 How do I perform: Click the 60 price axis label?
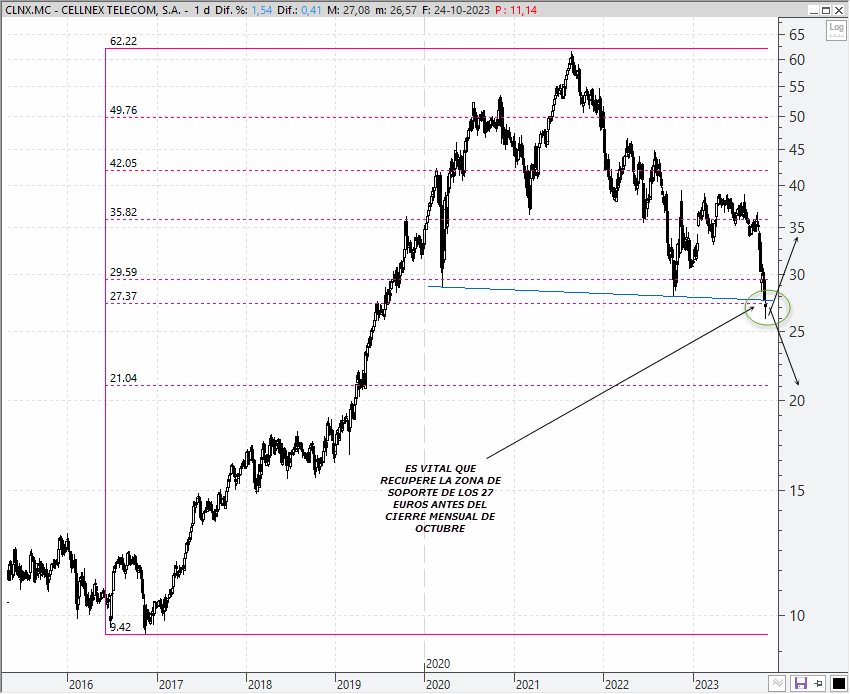(x=797, y=60)
